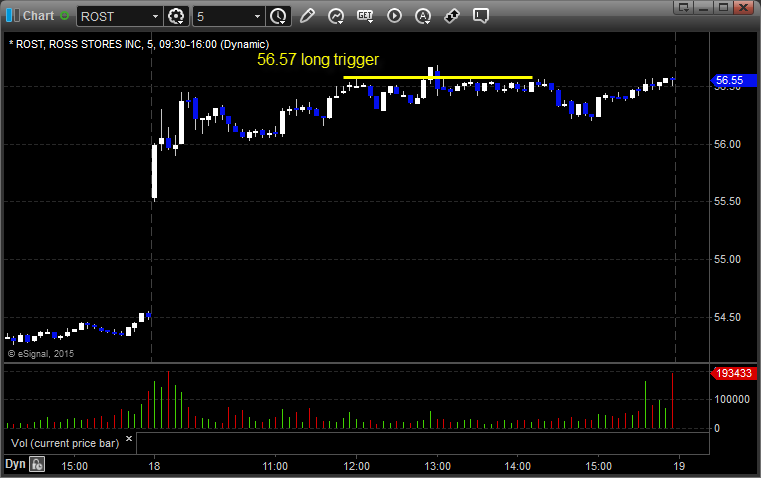This screenshot has height=478, width=761.
Task: Open the alerts icon marked A
Action: 423,16
